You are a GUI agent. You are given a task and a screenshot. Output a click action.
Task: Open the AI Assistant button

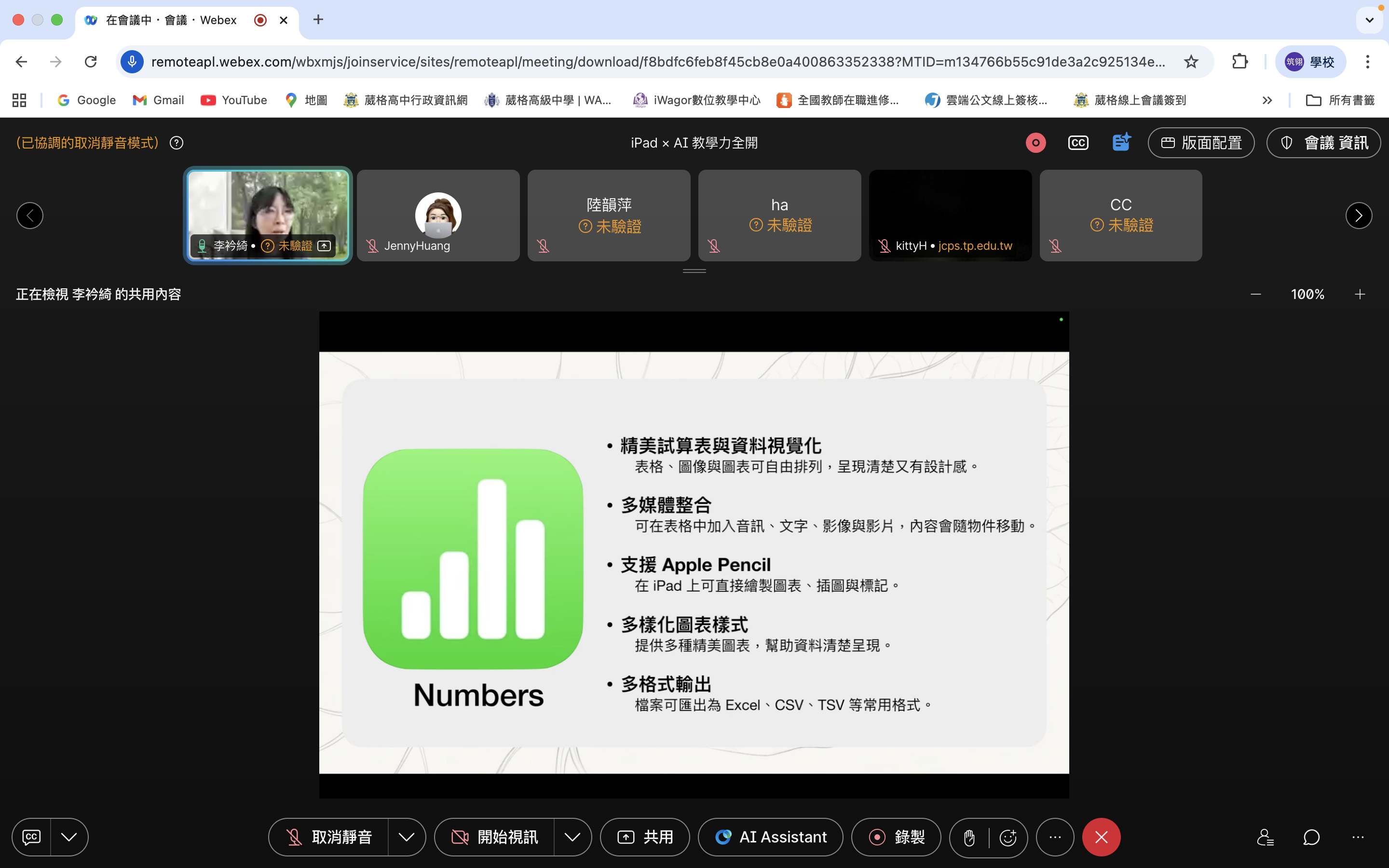click(x=770, y=838)
